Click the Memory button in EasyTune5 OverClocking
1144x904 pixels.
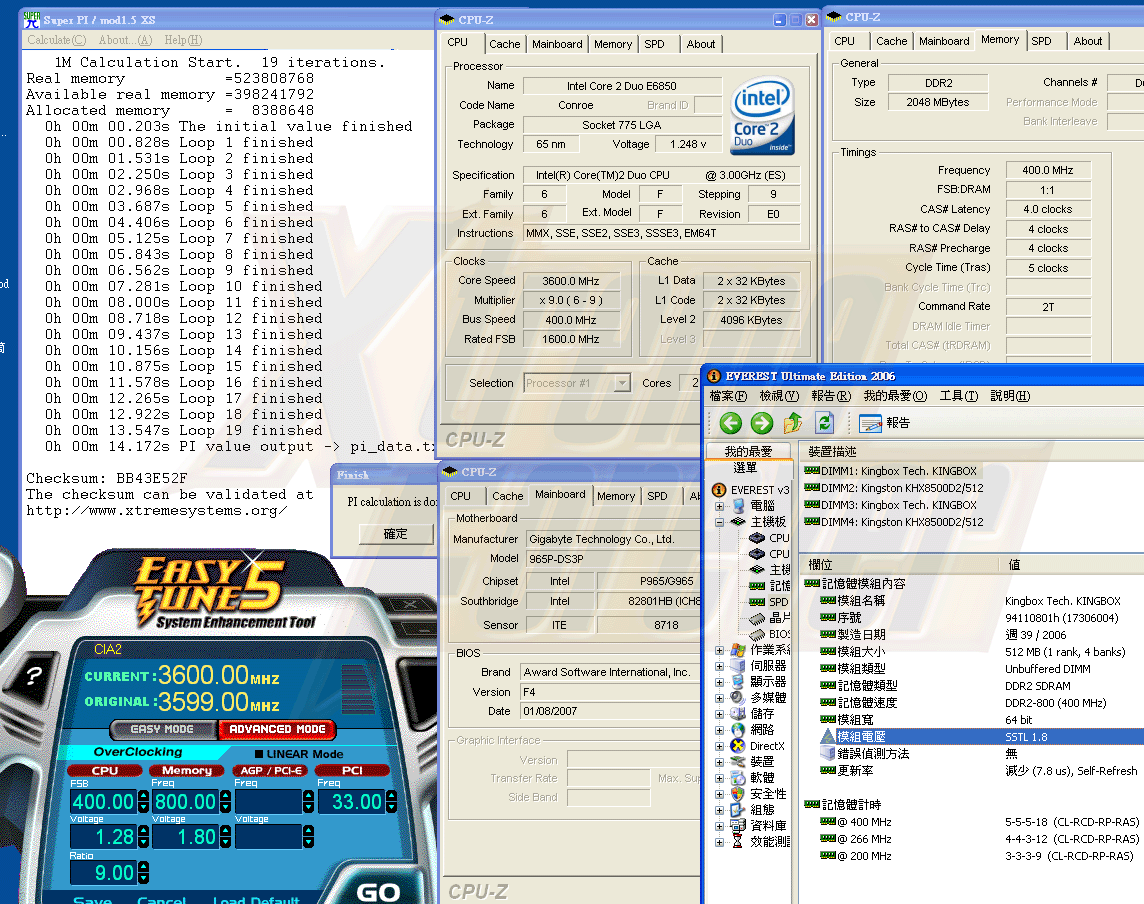click(187, 770)
